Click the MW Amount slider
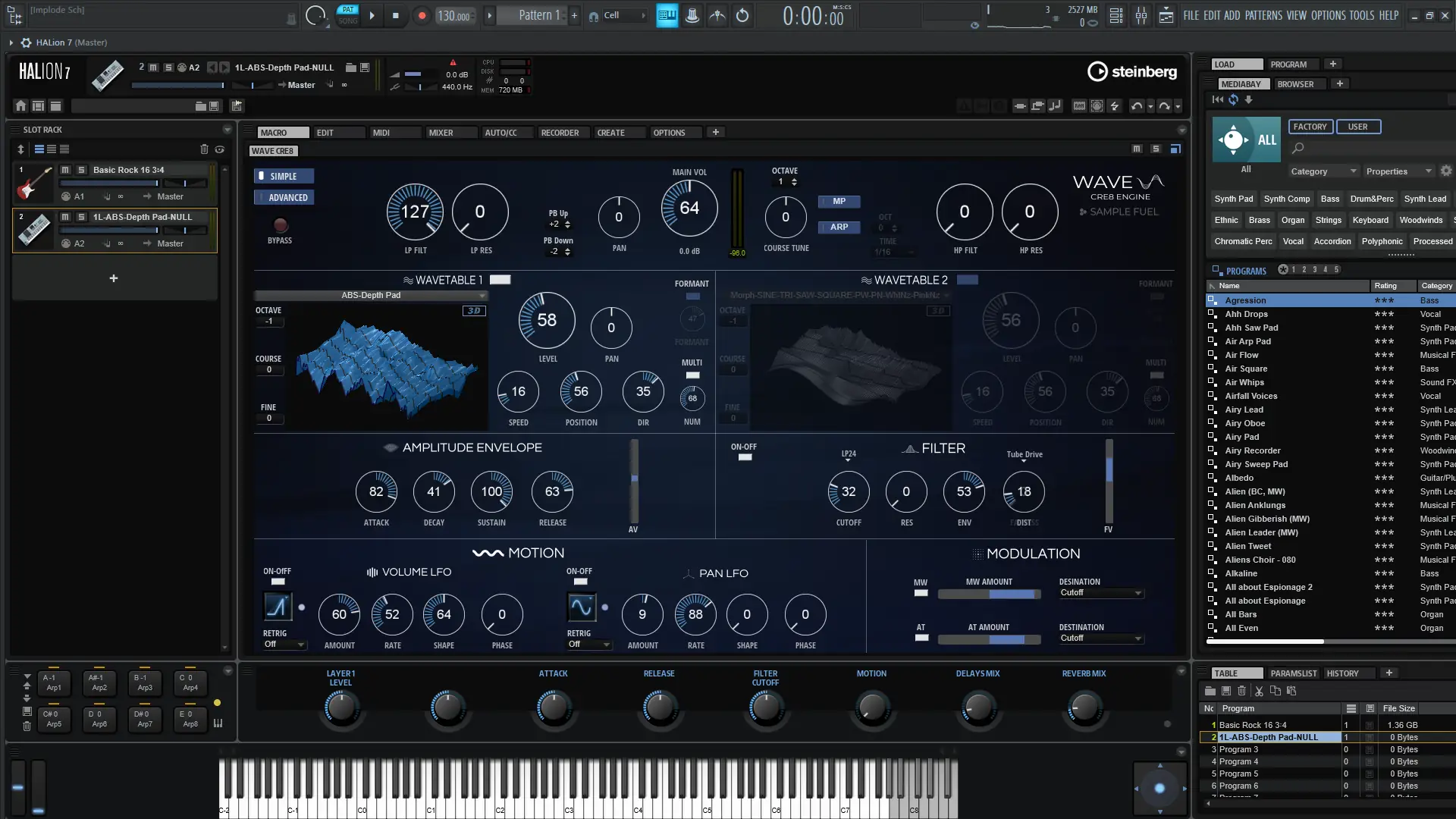Screen dimensions: 1456x819 pyautogui.click(x=989, y=595)
